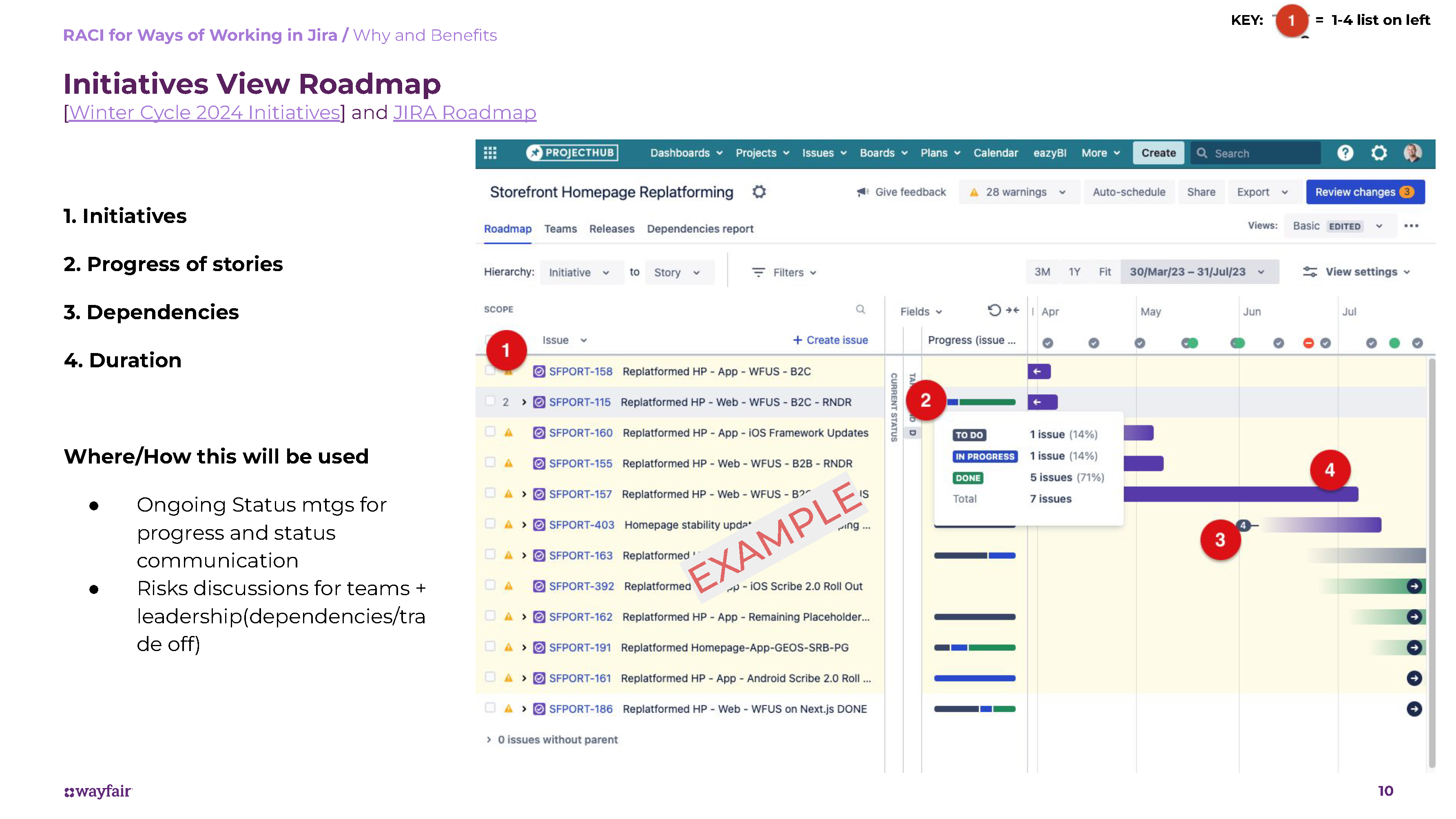This screenshot has height=819, width=1456.
Task: Open the date range 30/Mar/23 dropdown
Action: point(1199,272)
